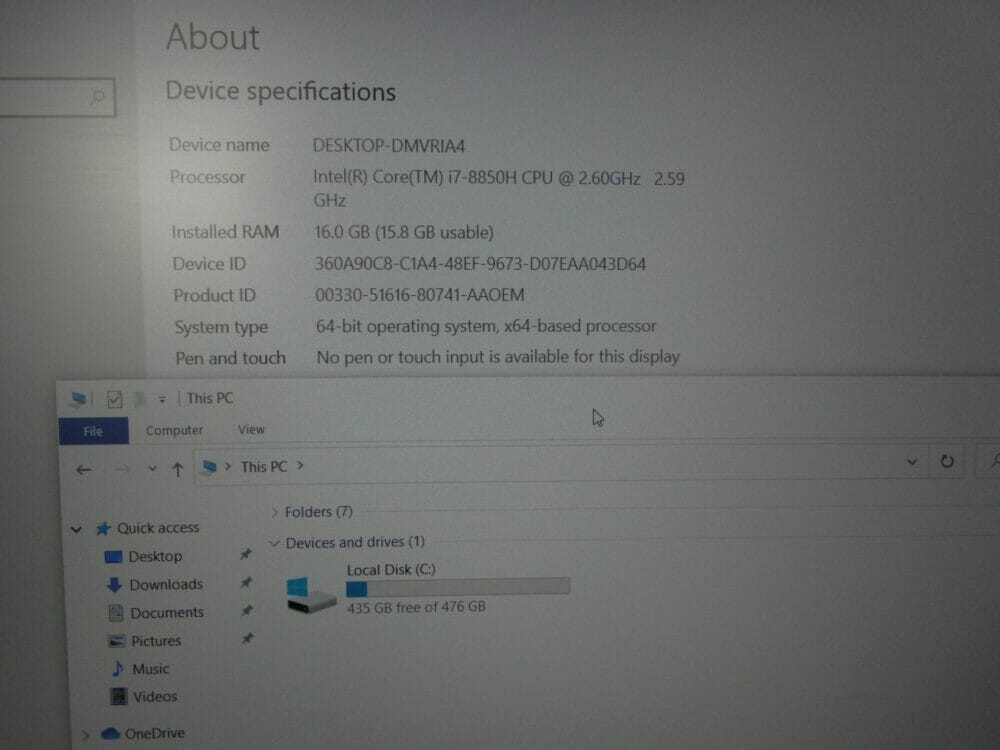Click the forward navigation arrow
This screenshot has width=1000, height=750.
click(121, 470)
